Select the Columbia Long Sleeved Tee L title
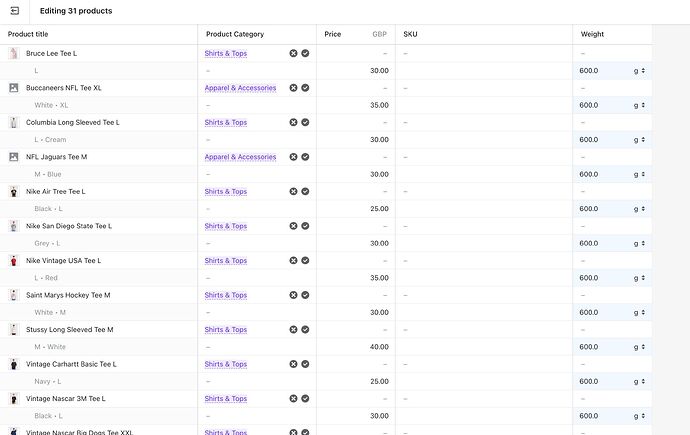690x435 pixels. [x=73, y=122]
